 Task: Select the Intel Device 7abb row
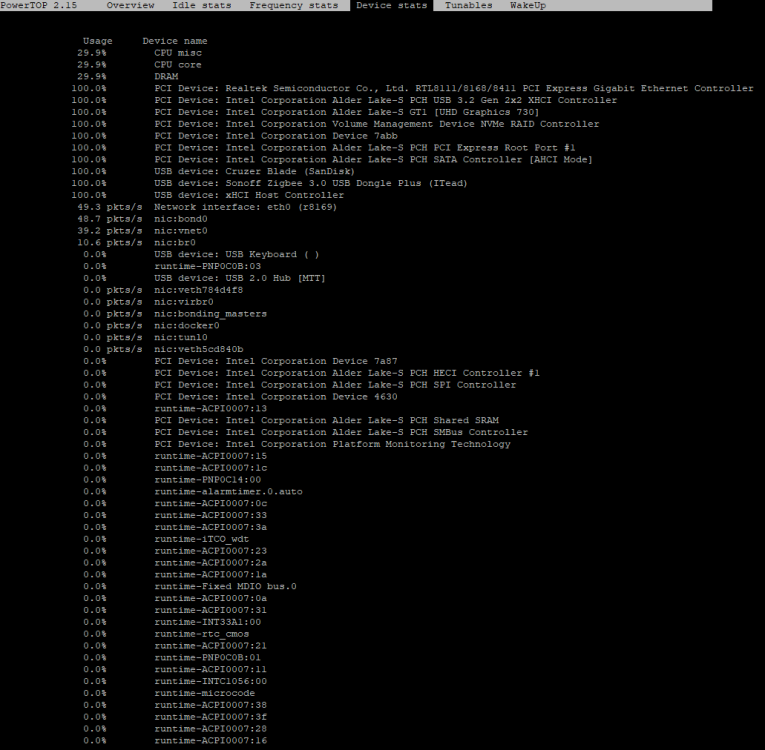(235, 136)
